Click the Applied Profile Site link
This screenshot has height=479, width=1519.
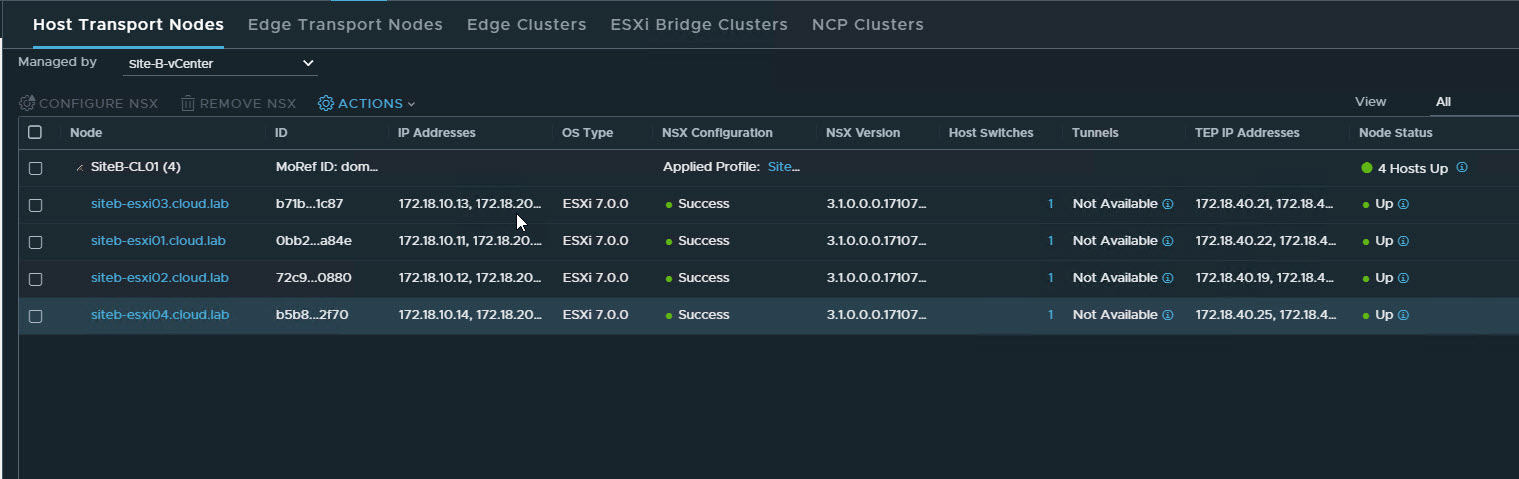coord(783,167)
